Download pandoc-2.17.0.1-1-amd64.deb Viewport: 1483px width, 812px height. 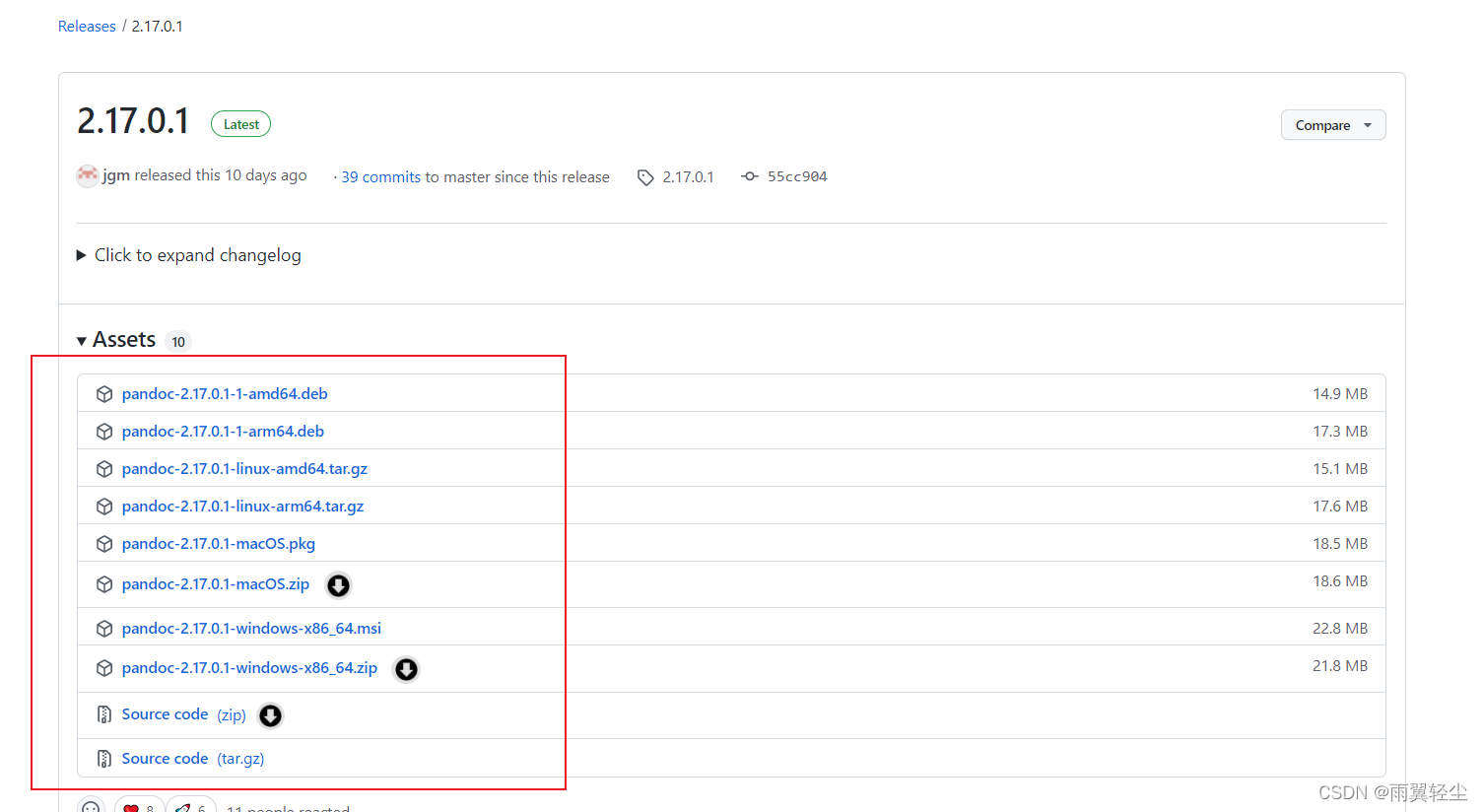point(225,394)
